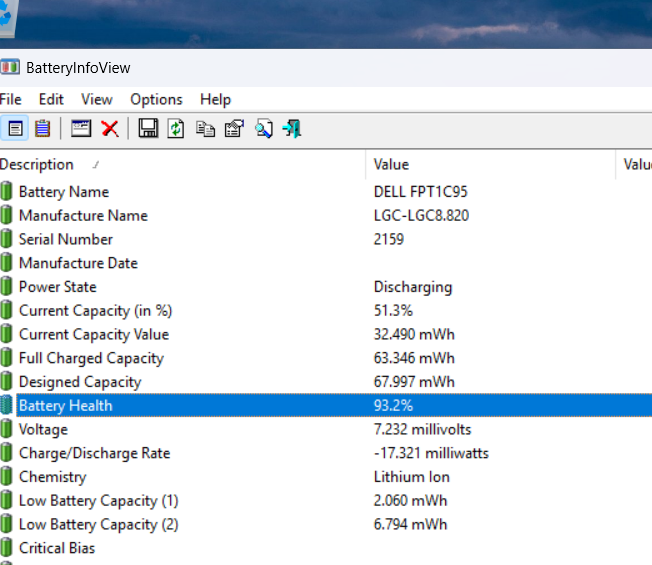Click the serial number value 2159

pyautogui.click(x=389, y=239)
